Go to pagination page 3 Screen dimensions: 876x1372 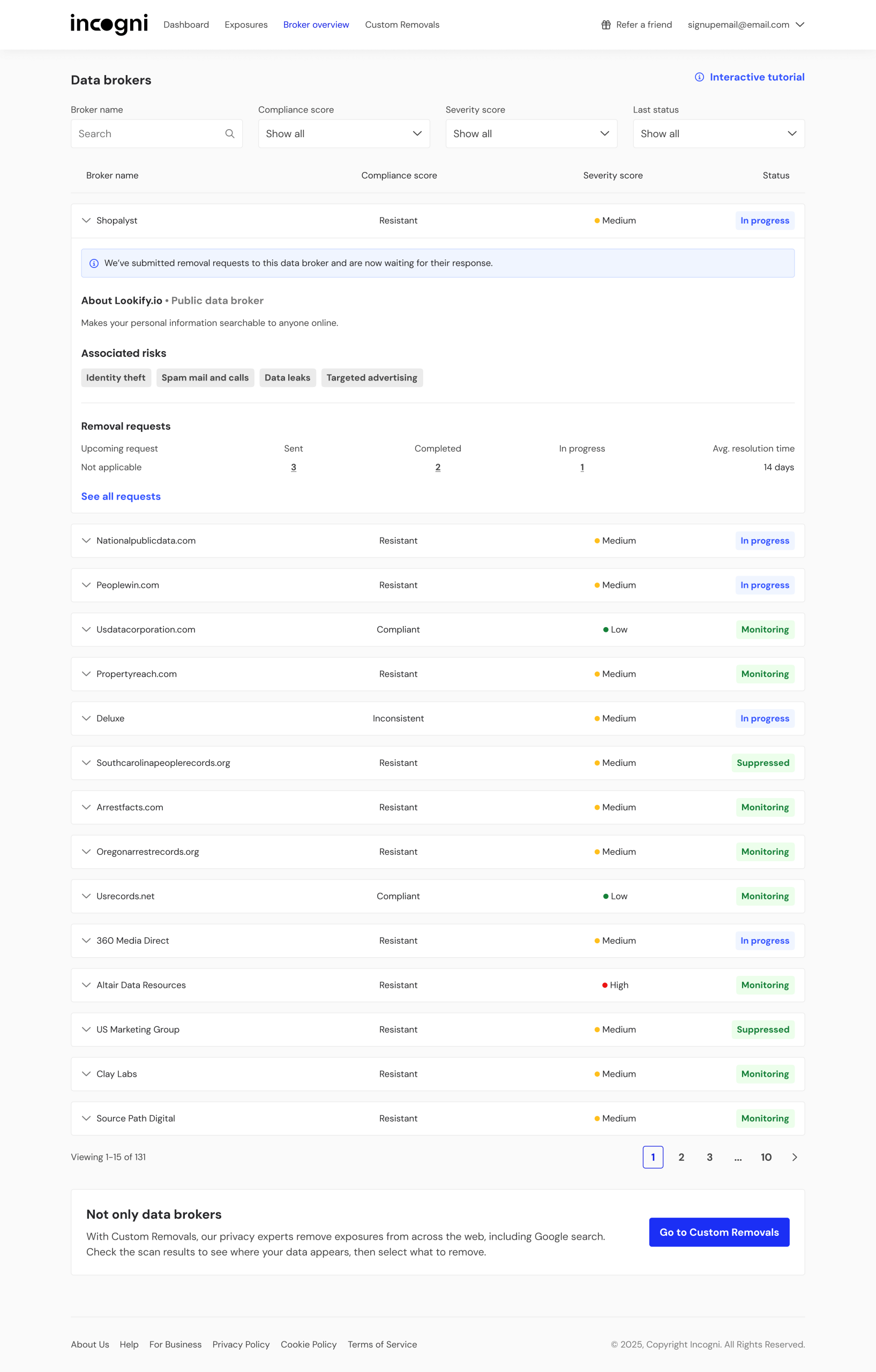pos(710,1157)
